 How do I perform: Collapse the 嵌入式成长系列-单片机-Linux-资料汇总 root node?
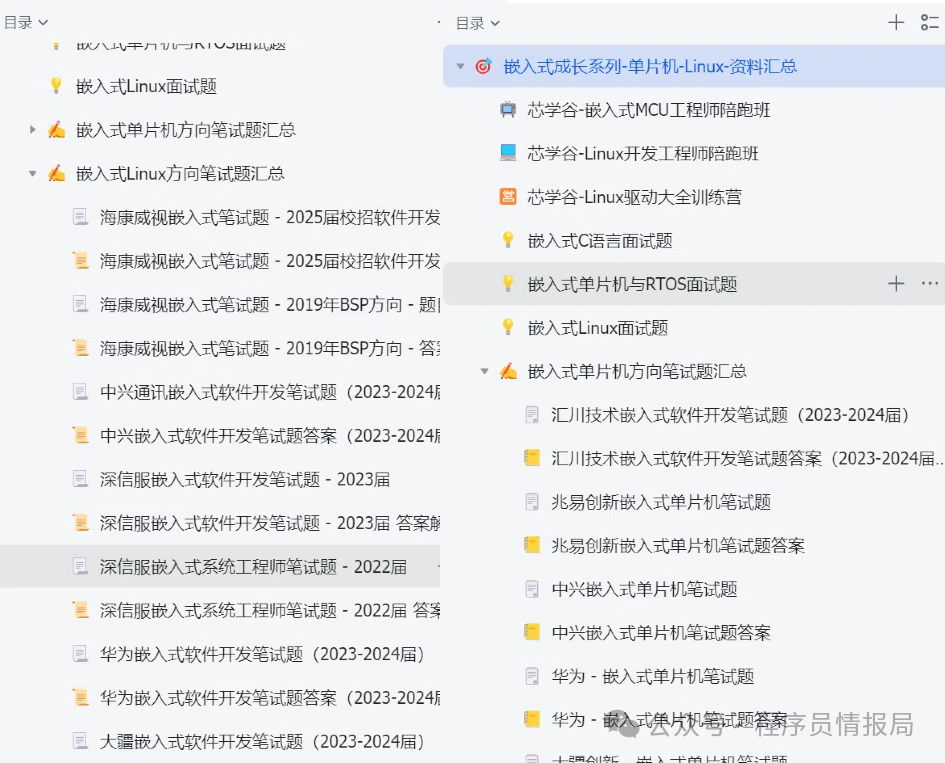point(460,67)
